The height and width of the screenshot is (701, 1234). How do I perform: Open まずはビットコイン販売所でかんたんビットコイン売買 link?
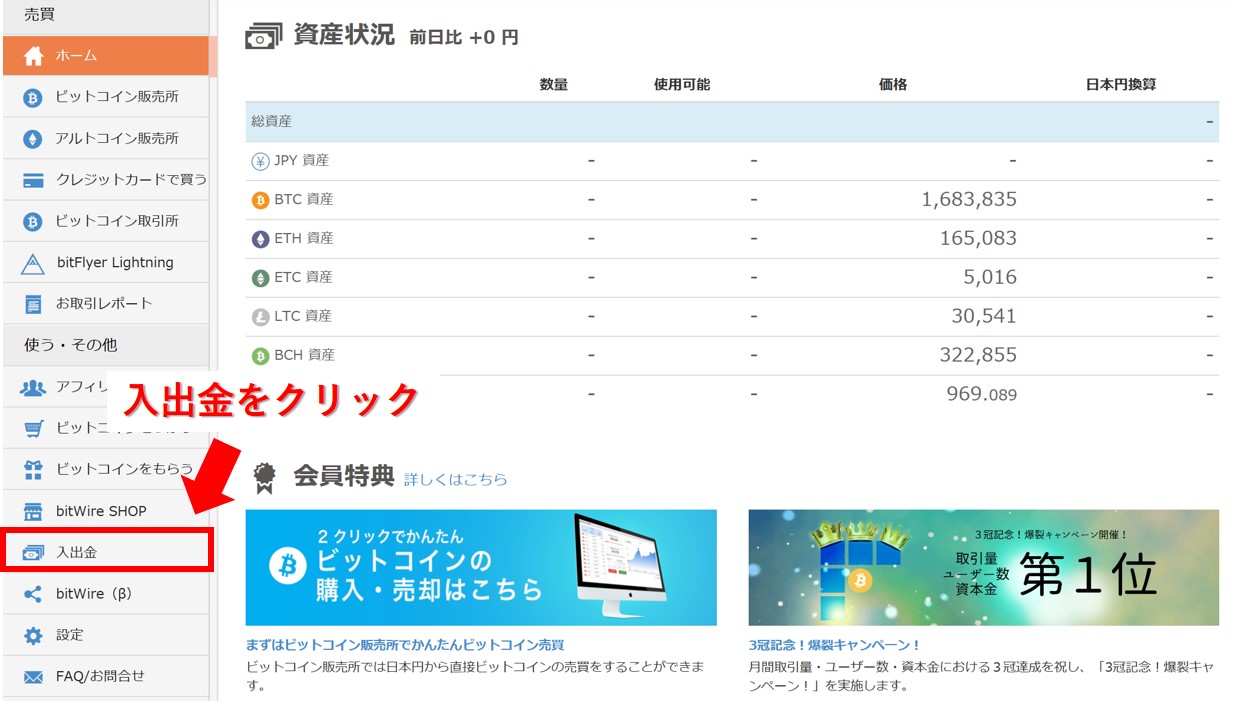(x=405, y=645)
